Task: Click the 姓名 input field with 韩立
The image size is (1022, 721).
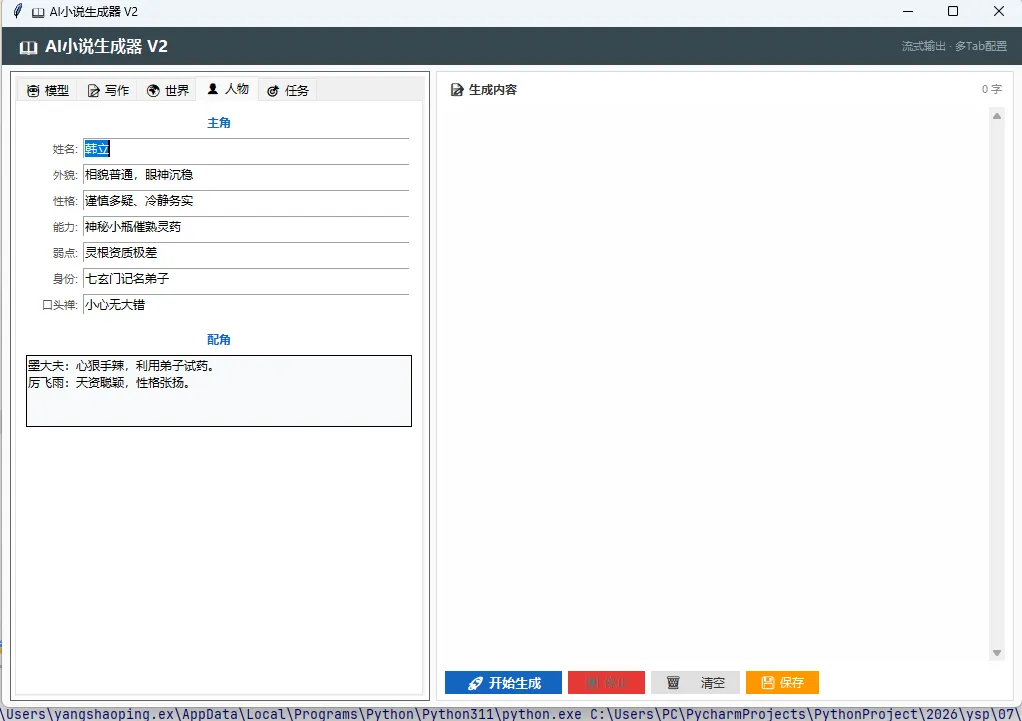Action: coord(246,149)
